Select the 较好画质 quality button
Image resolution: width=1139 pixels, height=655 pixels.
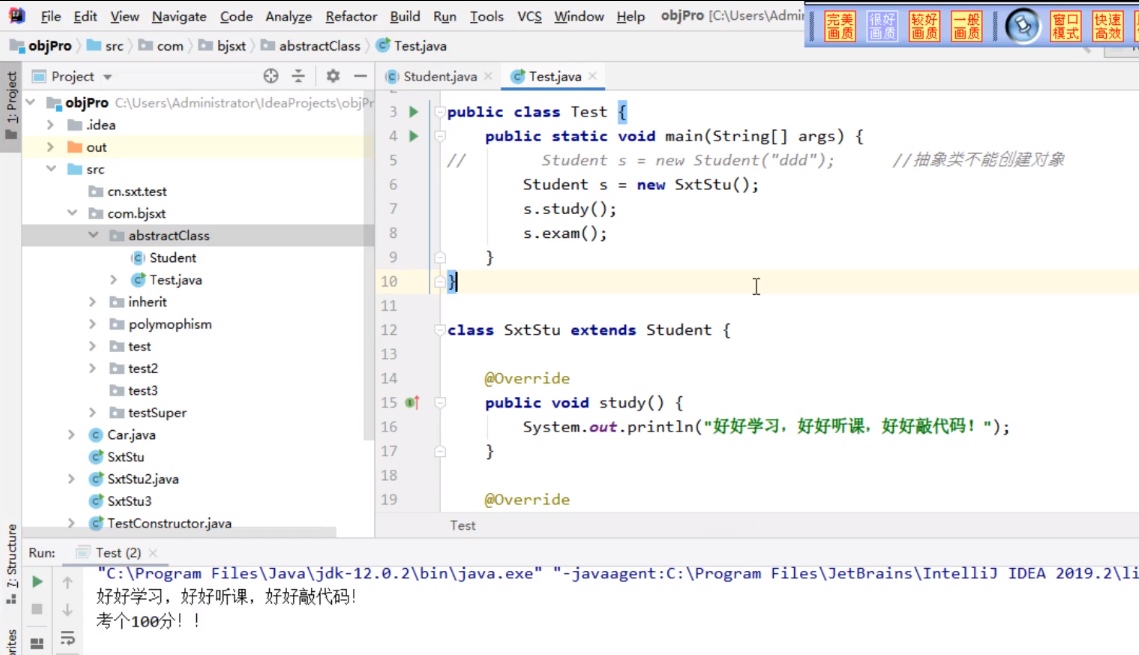click(924, 27)
